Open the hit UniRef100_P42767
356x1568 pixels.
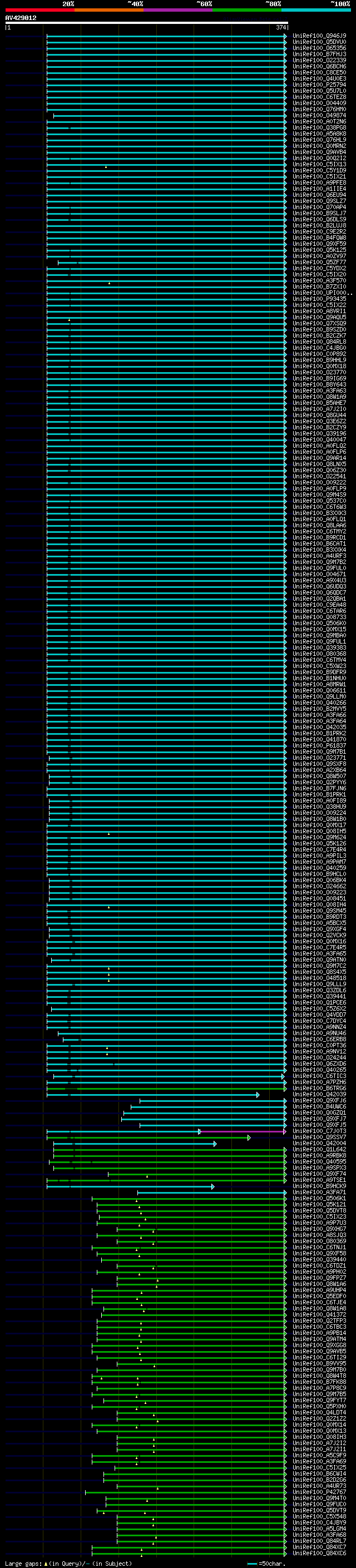coord(319,1492)
